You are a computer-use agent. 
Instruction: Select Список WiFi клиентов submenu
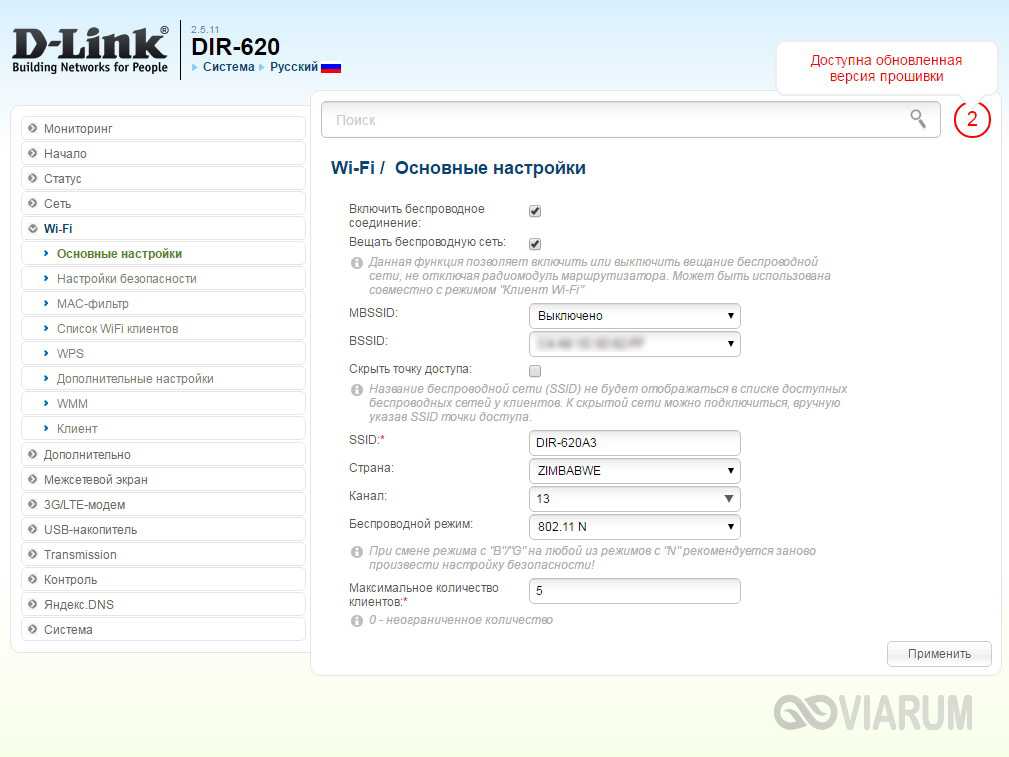pyautogui.click(x=163, y=328)
